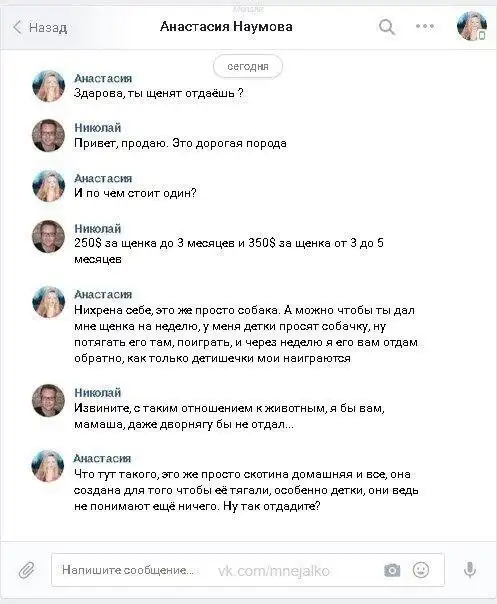Click the сегодня date pill

click(248, 66)
